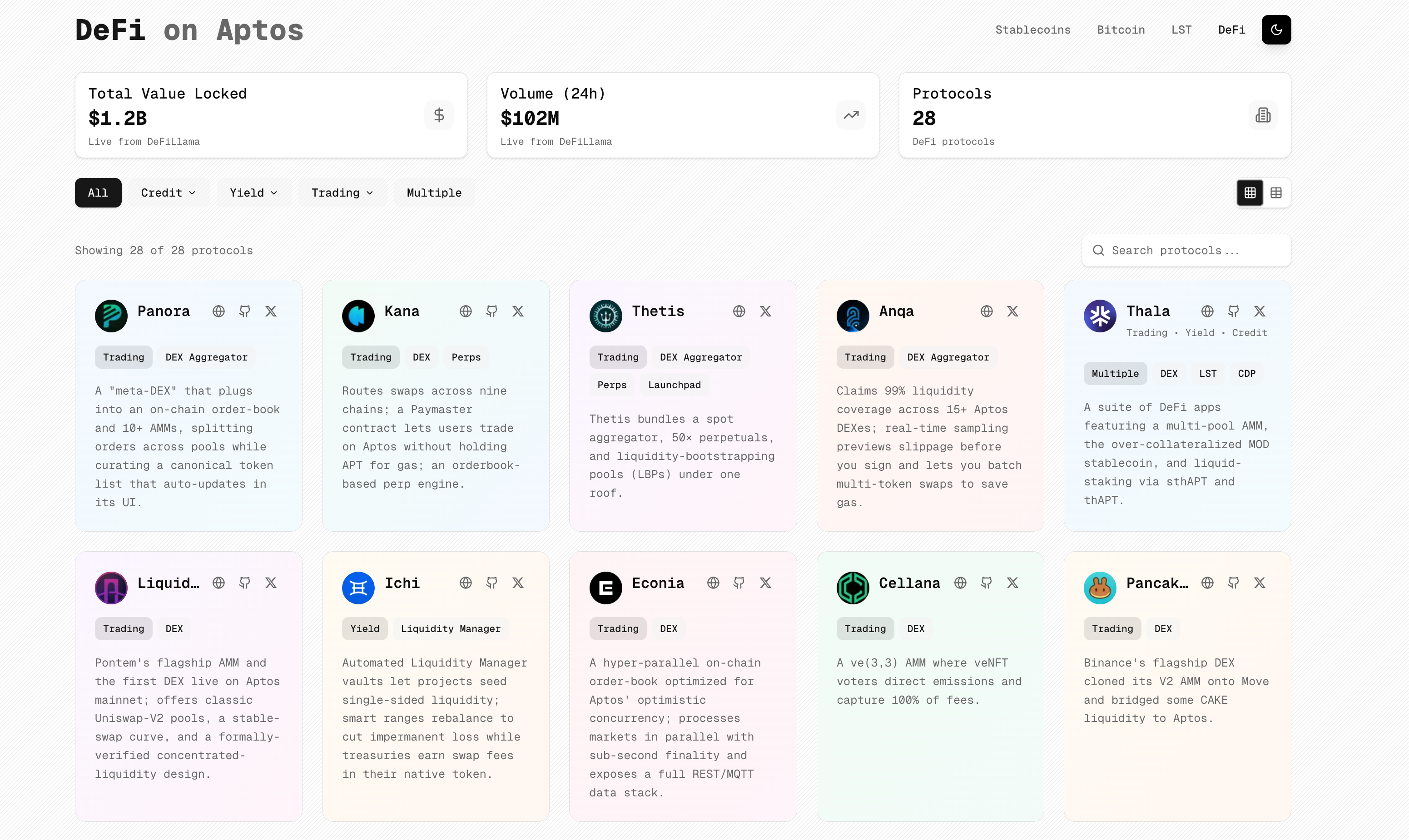Click the Kana logo thumbnail
The height and width of the screenshot is (840, 1409).
358,316
